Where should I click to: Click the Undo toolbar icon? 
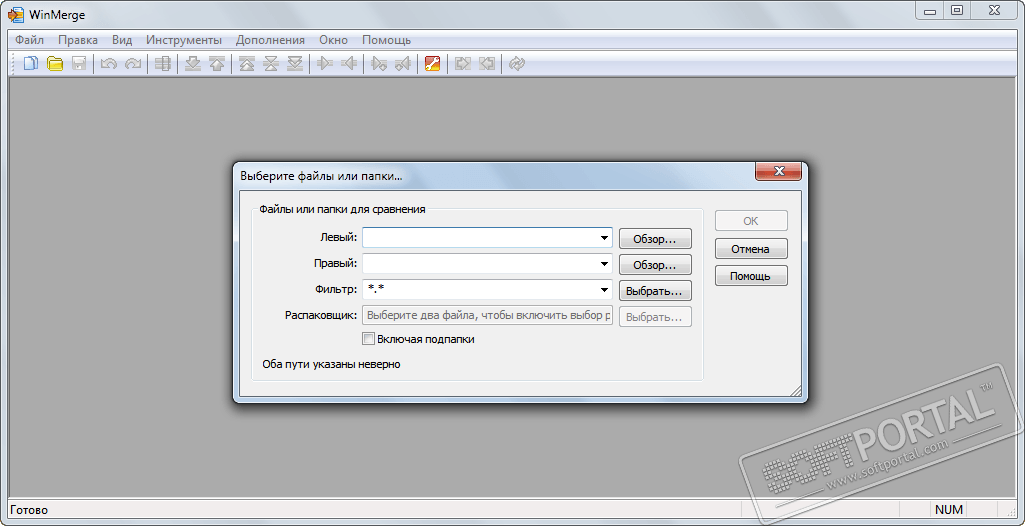point(109,63)
